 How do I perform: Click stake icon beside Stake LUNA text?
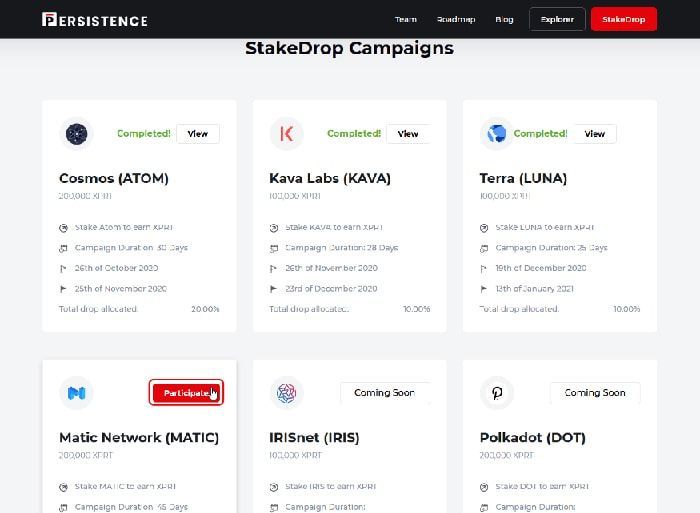pyautogui.click(x=484, y=228)
